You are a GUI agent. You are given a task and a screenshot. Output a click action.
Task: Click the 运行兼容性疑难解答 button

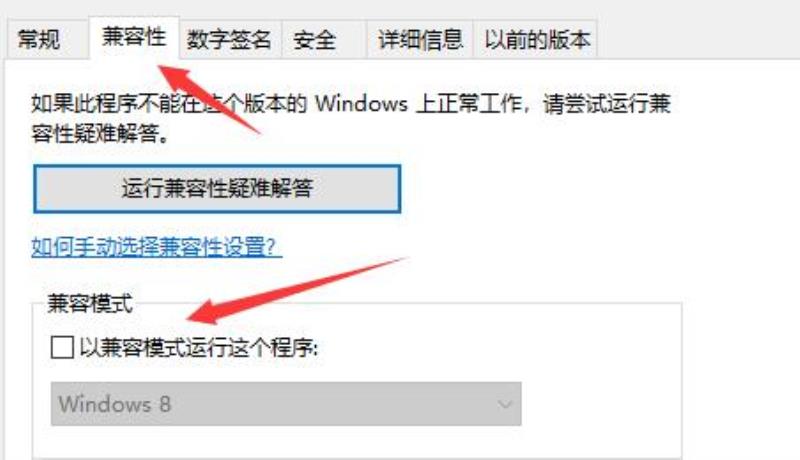(217, 189)
